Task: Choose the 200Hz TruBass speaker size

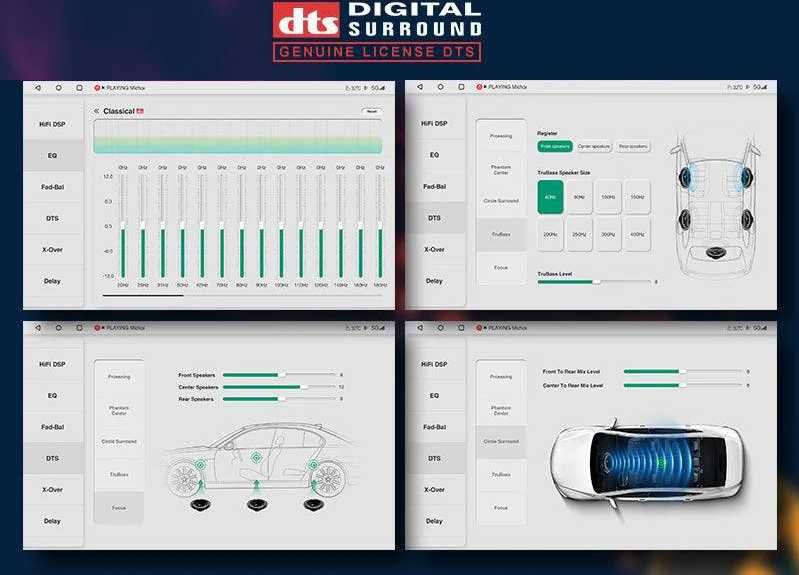Action: point(550,234)
